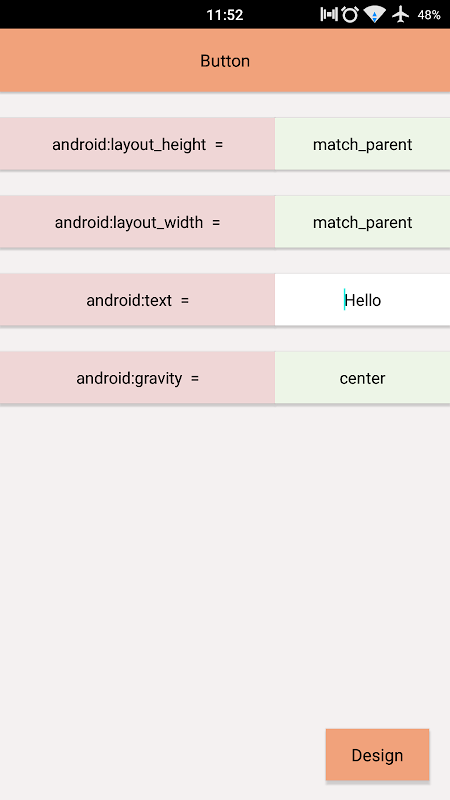Select the android:text attribute label

click(129, 300)
